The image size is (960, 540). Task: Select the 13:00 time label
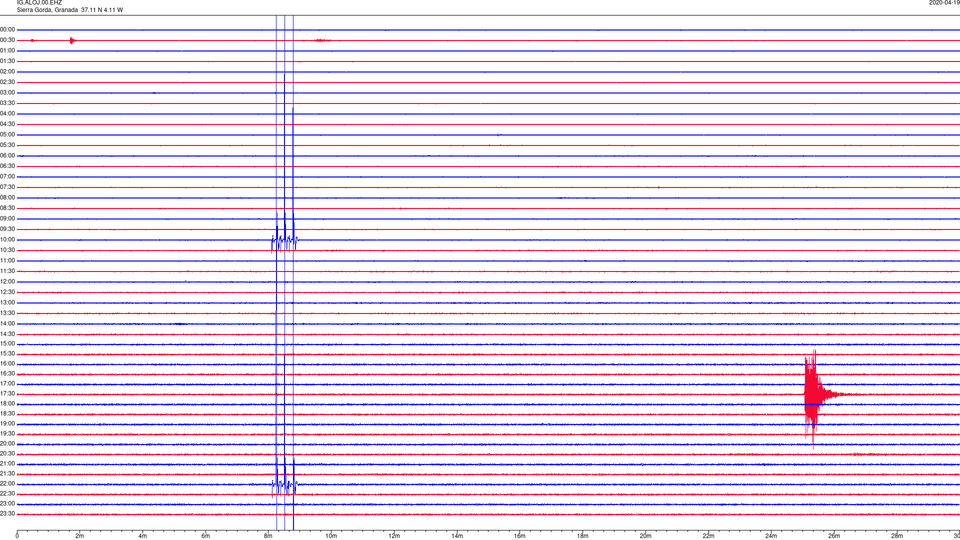[7, 302]
